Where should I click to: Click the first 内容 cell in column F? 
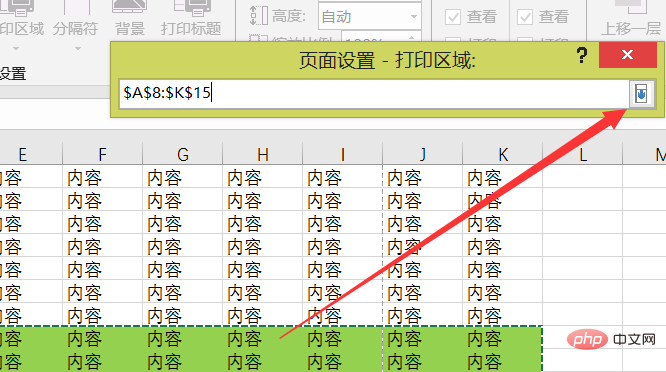point(102,177)
